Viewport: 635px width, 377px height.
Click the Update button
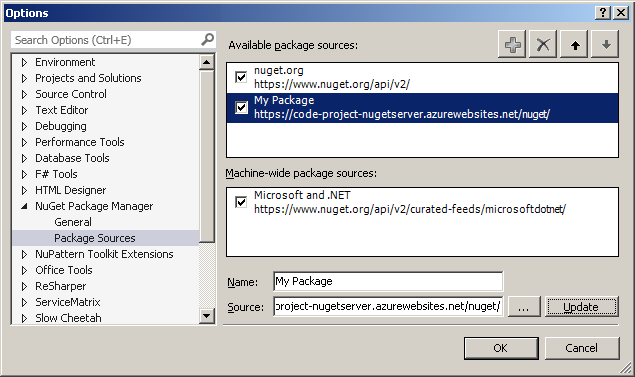coord(582,307)
